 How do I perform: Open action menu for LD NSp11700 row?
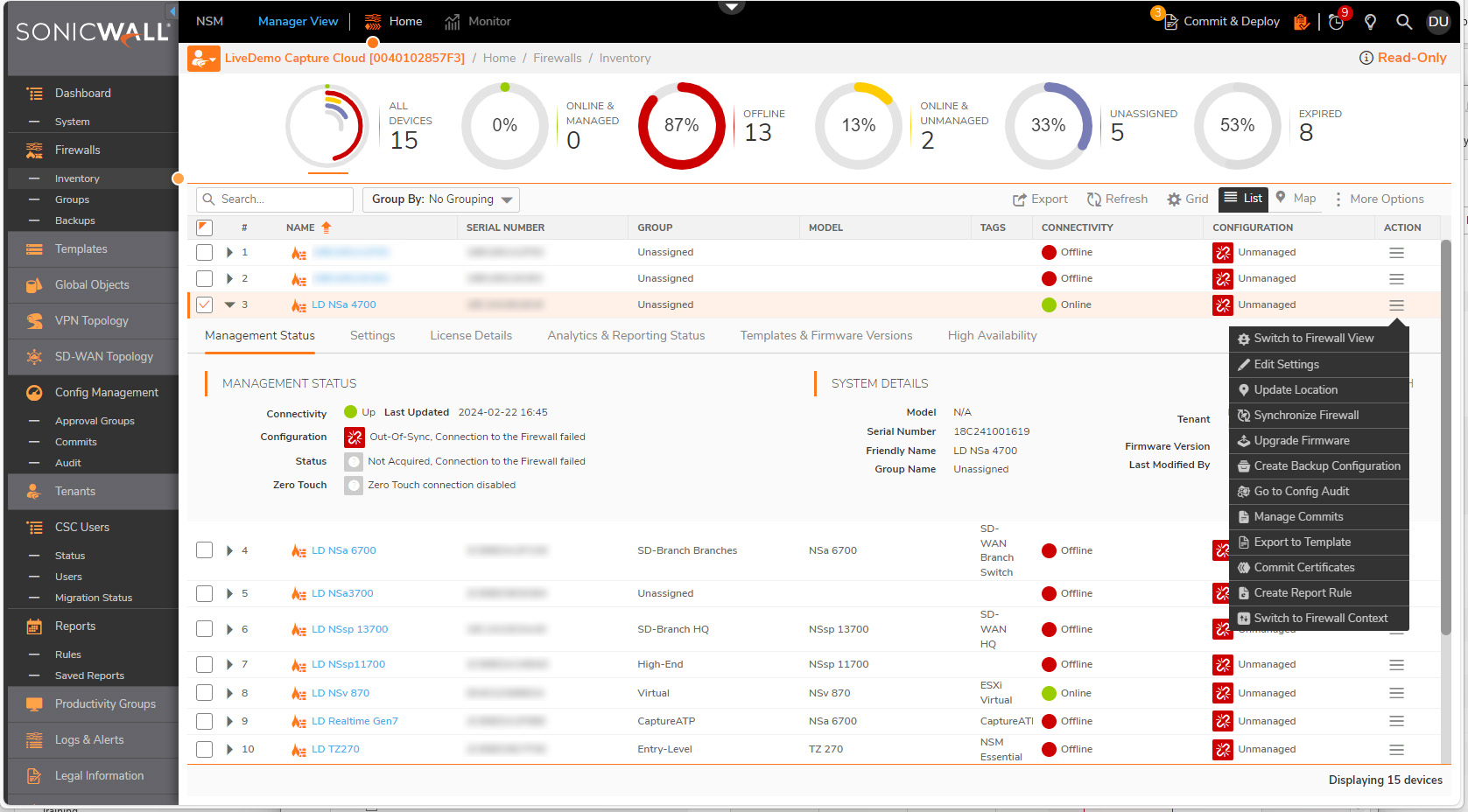coord(1396,665)
